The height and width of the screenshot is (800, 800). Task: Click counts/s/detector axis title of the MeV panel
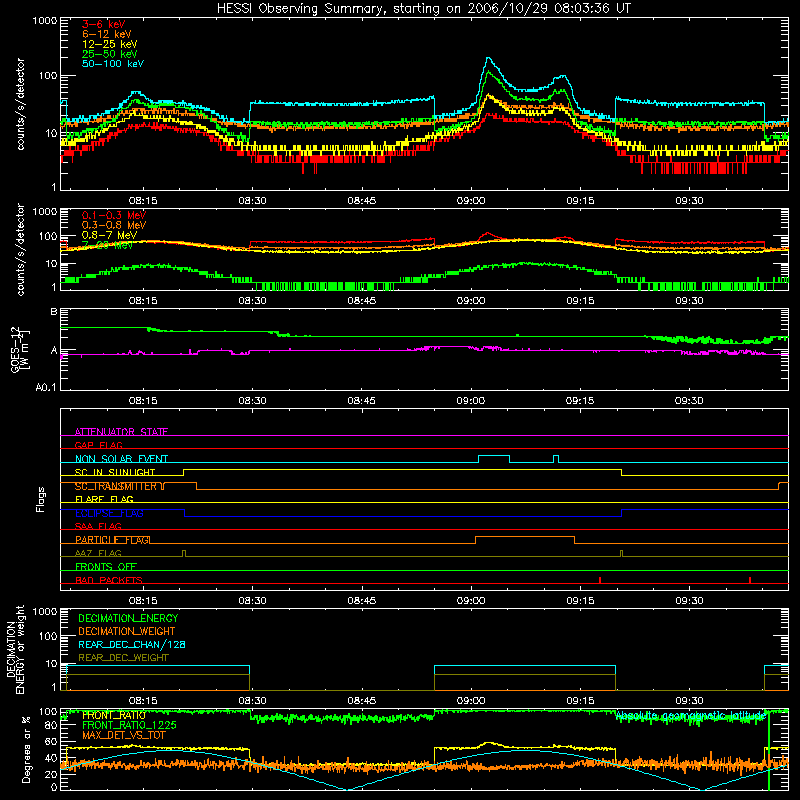(x=20, y=249)
